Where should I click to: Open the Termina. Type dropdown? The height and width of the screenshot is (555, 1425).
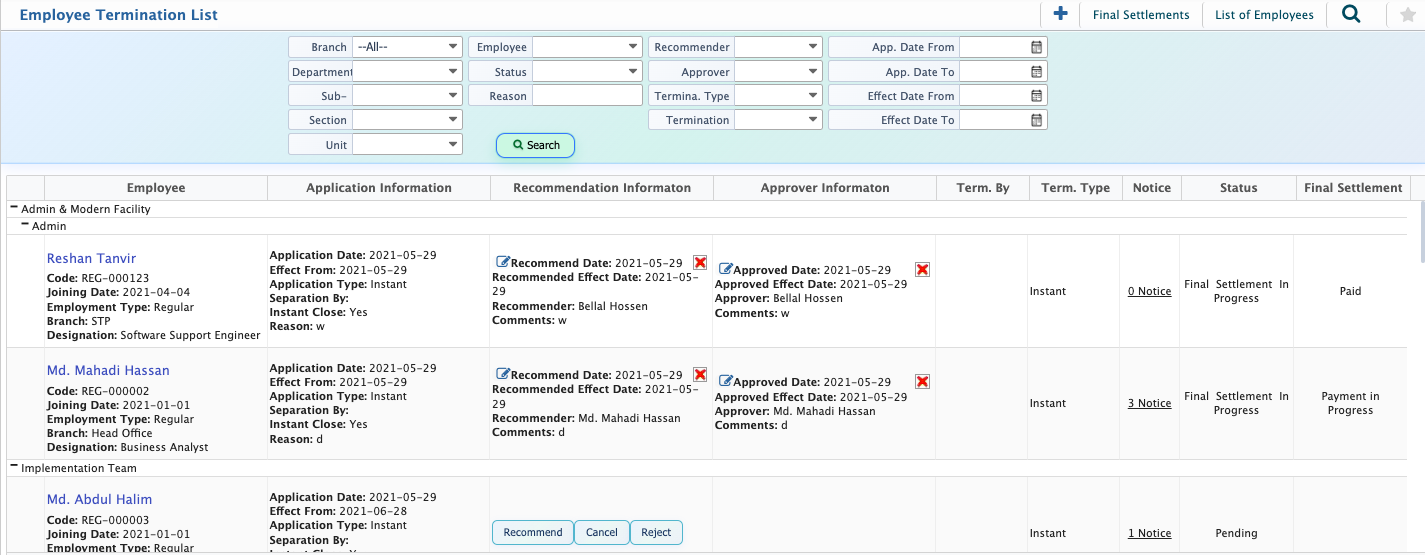778,96
